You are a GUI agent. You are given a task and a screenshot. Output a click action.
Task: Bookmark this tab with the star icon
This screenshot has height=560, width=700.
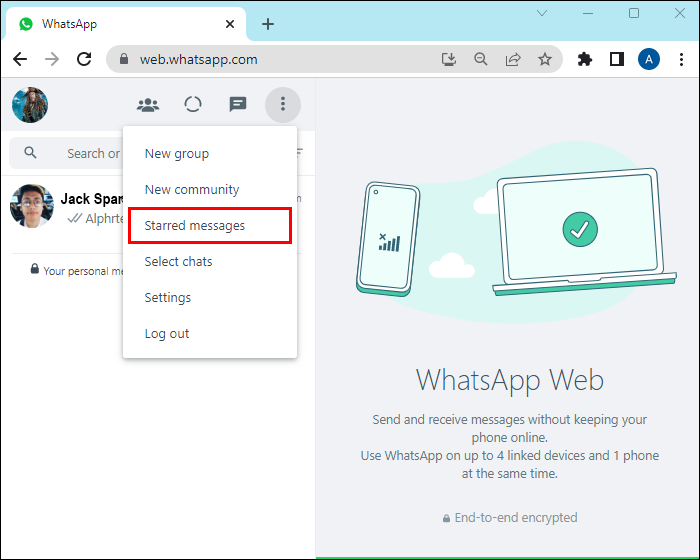click(545, 59)
